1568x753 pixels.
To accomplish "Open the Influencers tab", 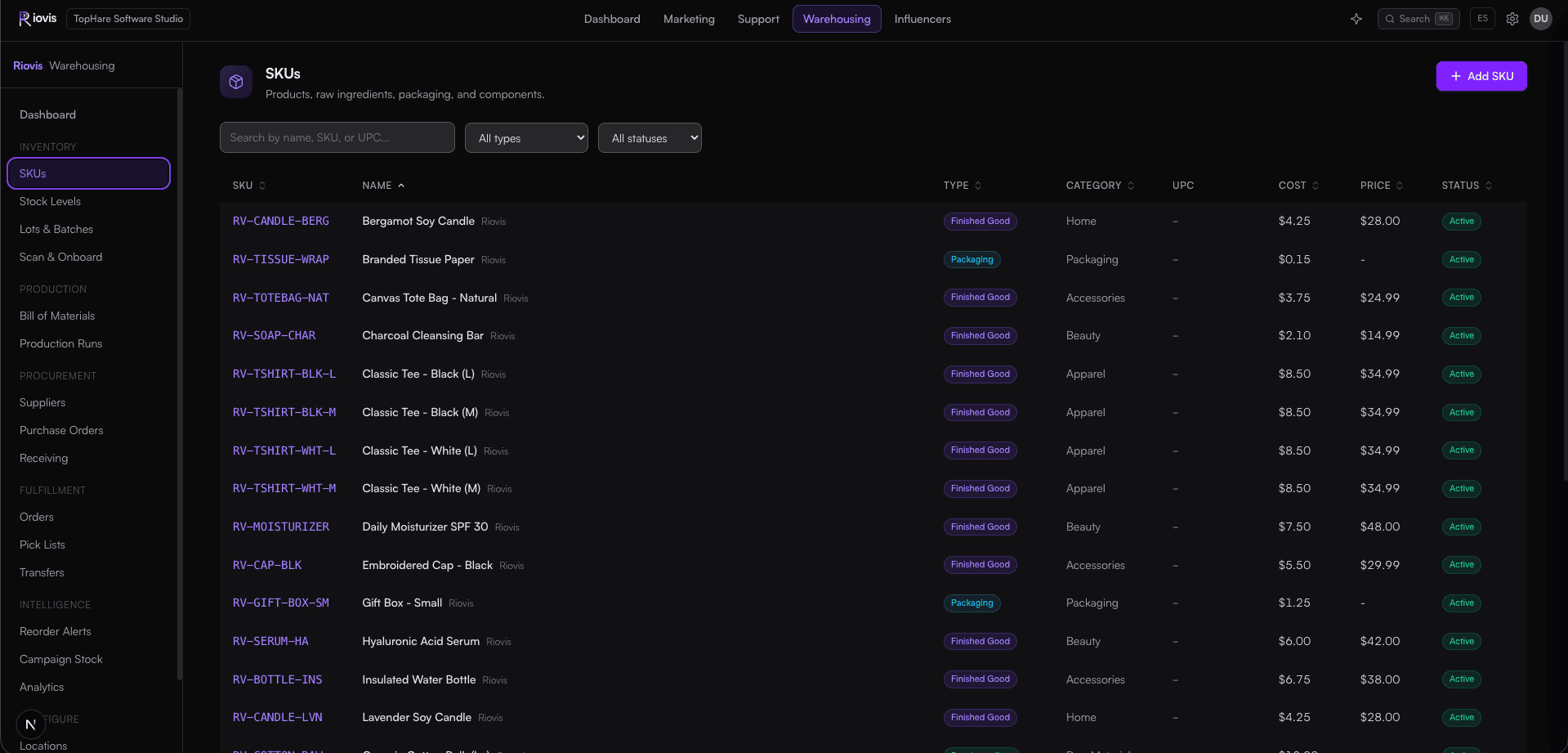I will click(922, 19).
